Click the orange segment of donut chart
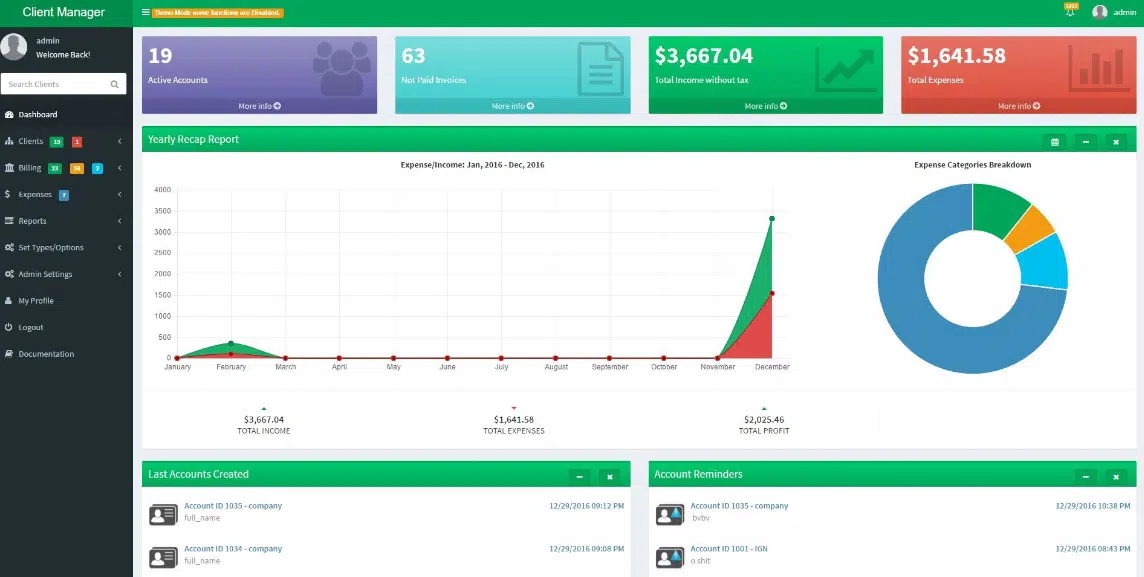 point(1029,228)
